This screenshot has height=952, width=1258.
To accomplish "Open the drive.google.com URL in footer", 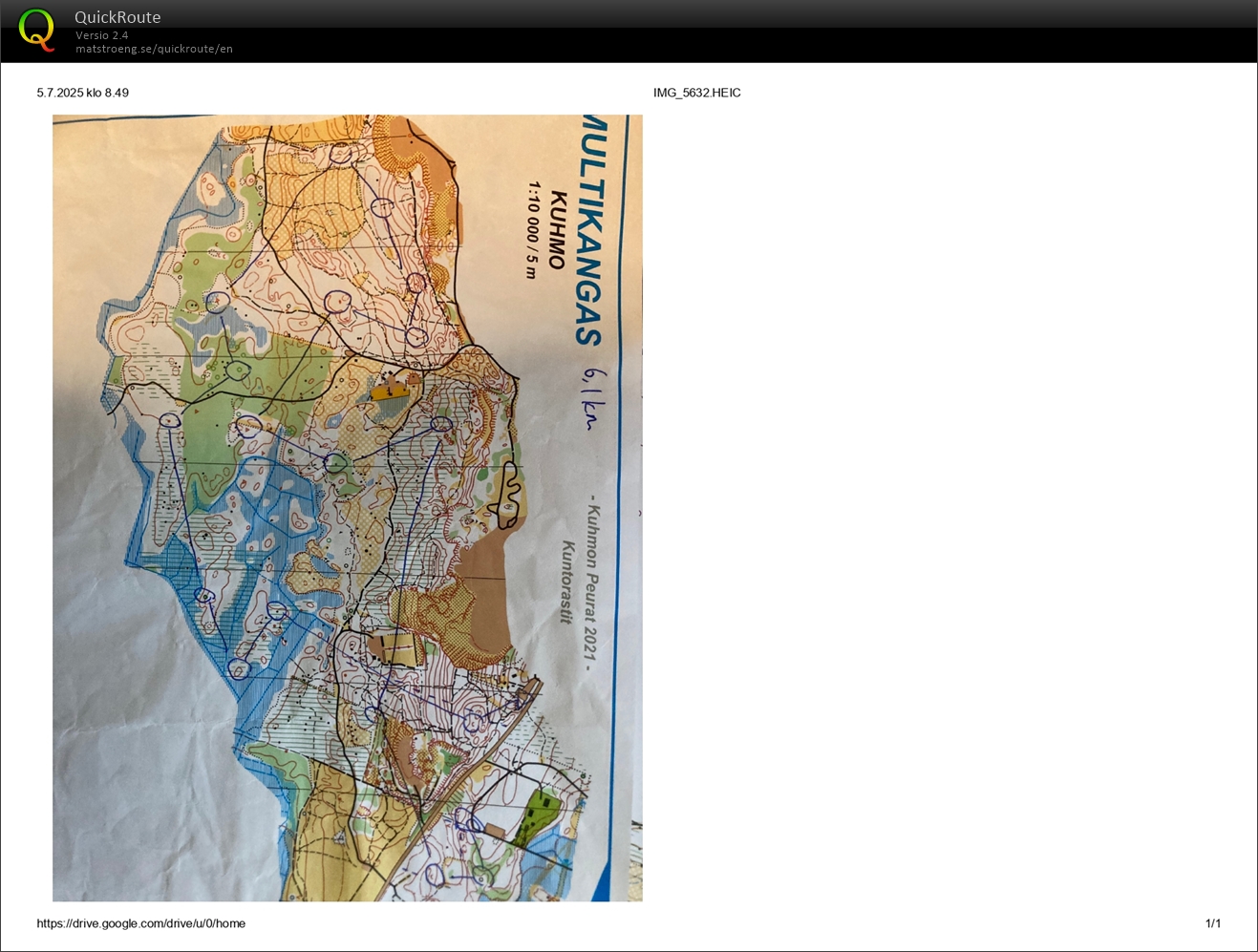I will coord(141,923).
